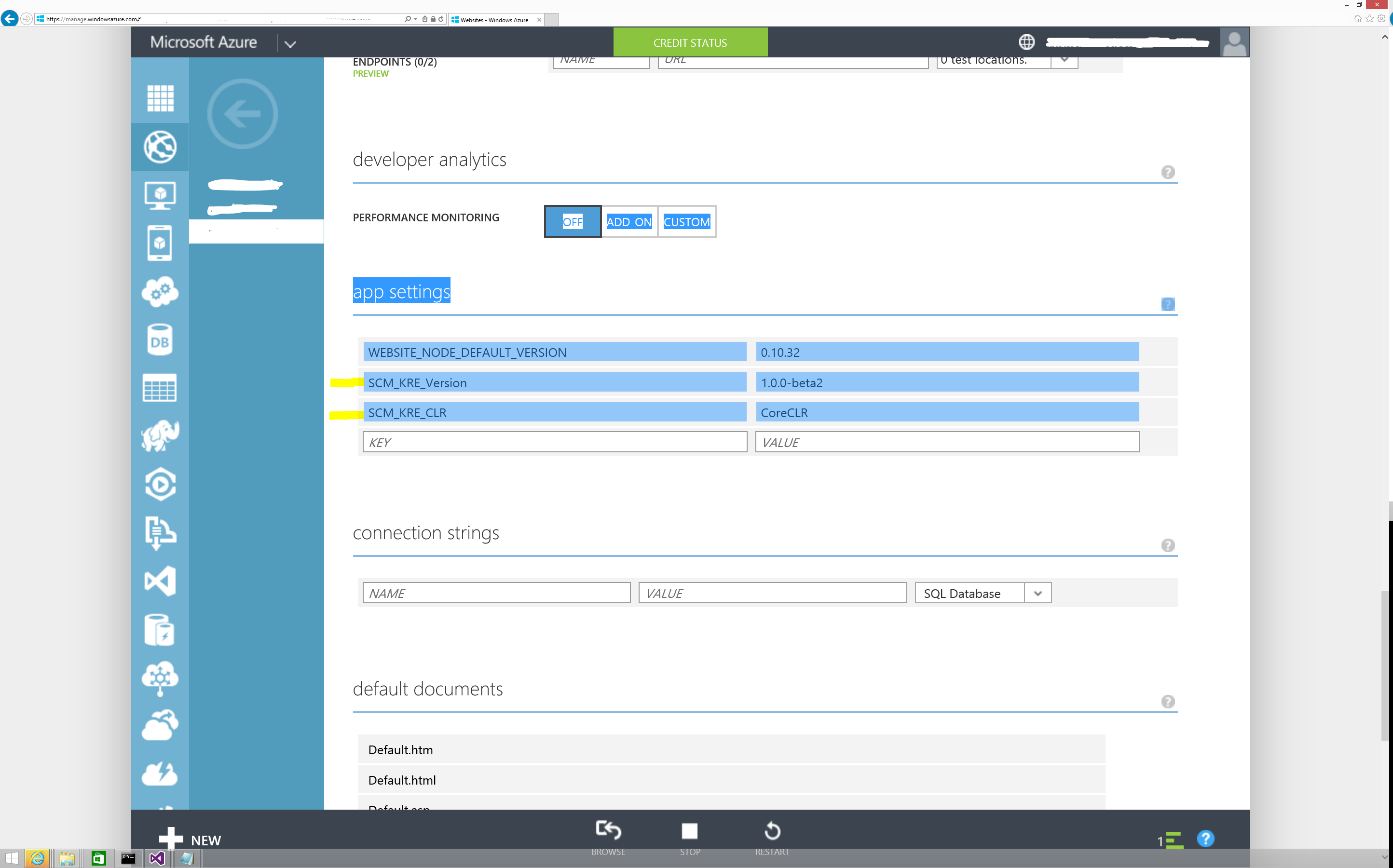
Task: Open the language globe icon in header
Action: click(1027, 42)
